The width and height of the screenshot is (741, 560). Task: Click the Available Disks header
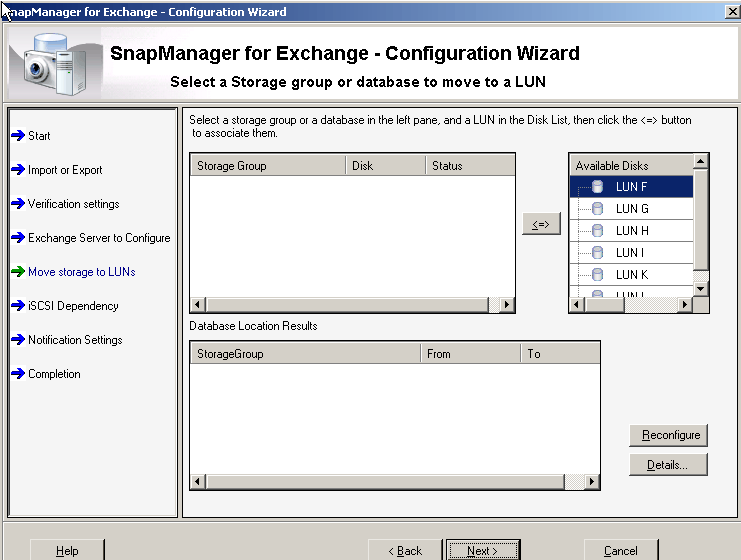tap(631, 165)
